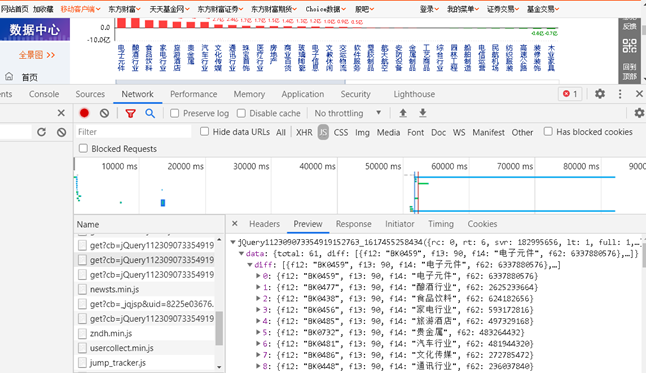Toggle the red filter funnel icon
This screenshot has height=373, width=646.
131,113
